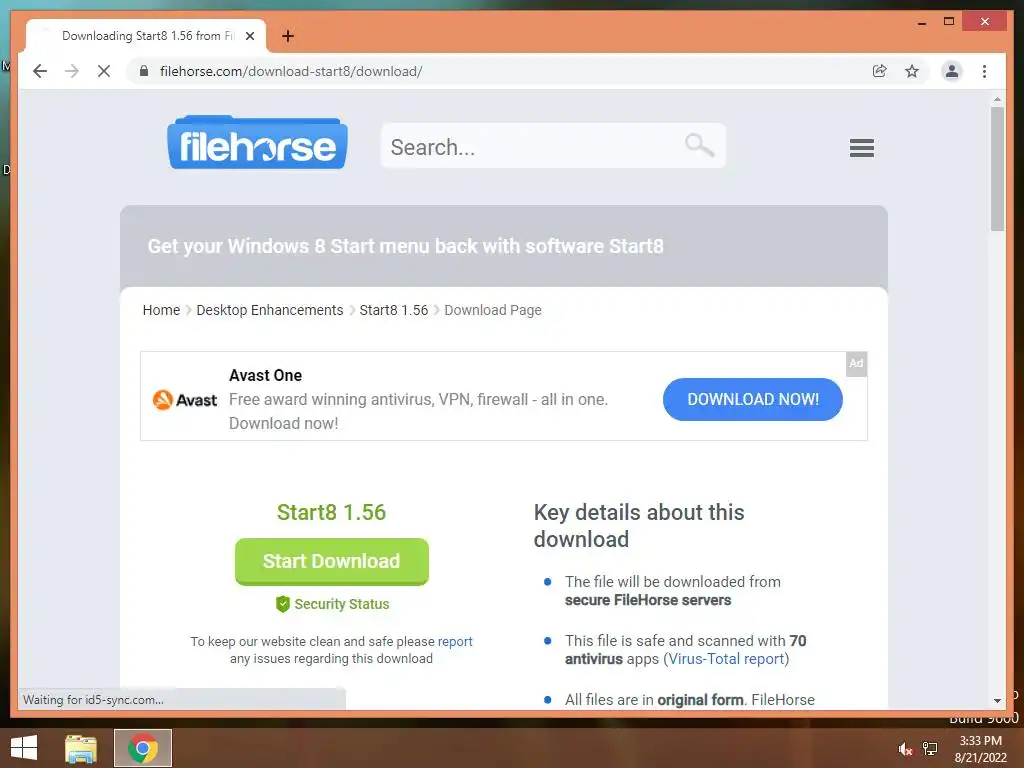Open a new browser tab

(288, 36)
